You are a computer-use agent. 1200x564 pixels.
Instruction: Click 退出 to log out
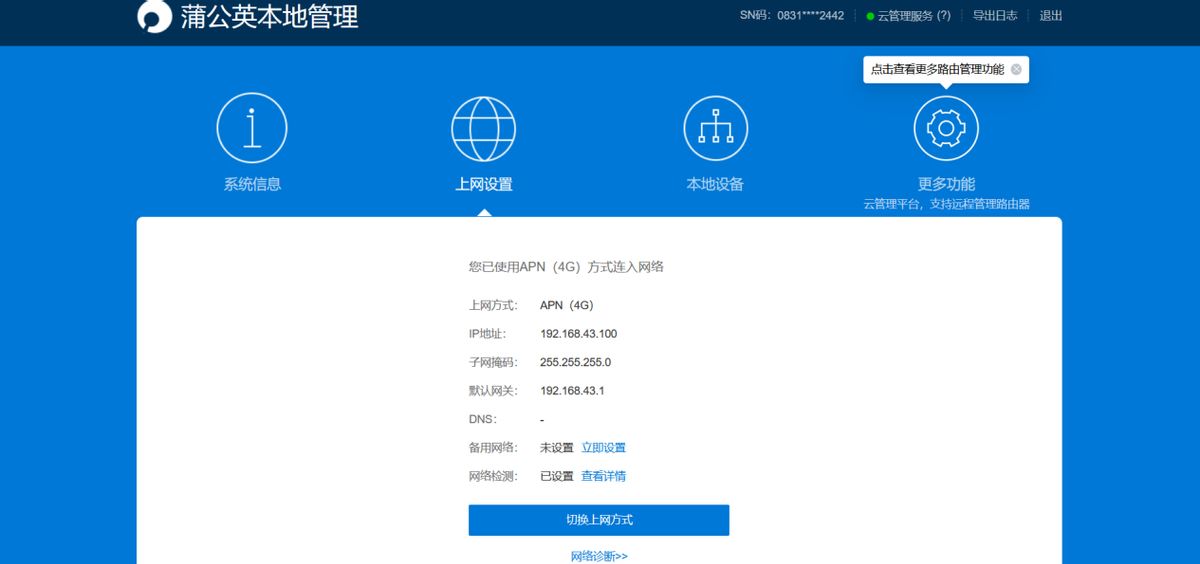click(1051, 16)
